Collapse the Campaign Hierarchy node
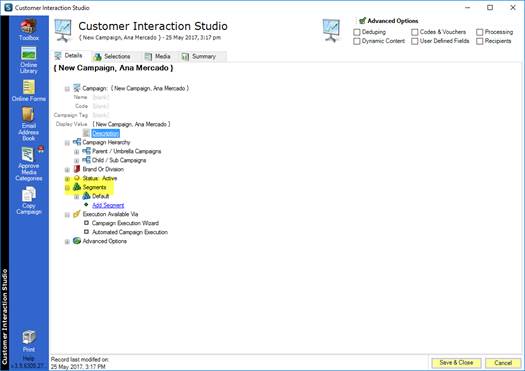Viewport: 525px width, 371px height. [67, 143]
